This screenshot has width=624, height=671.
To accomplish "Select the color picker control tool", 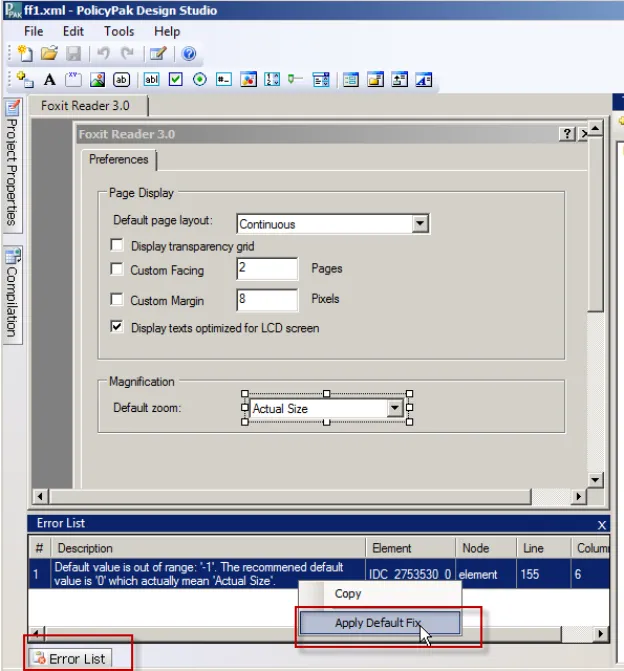I will point(248,80).
